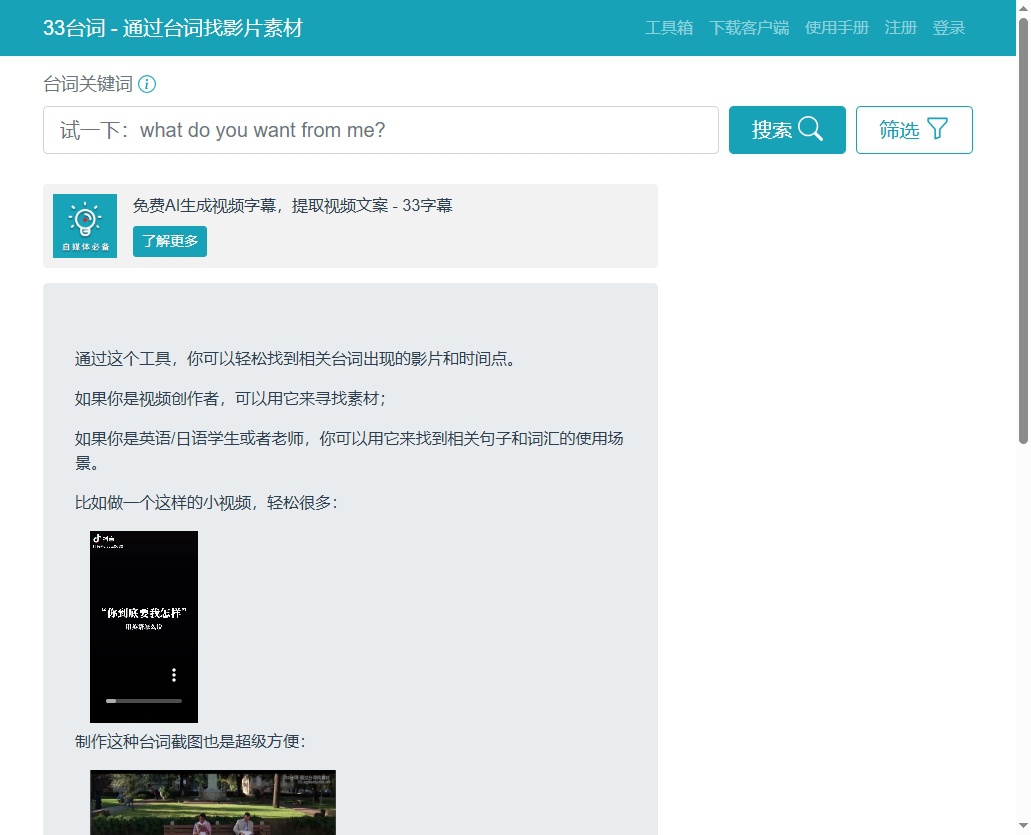Image resolution: width=1031 pixels, height=835 pixels.
Task: Click the scrollbar down arrow
Action: pos(1023,827)
